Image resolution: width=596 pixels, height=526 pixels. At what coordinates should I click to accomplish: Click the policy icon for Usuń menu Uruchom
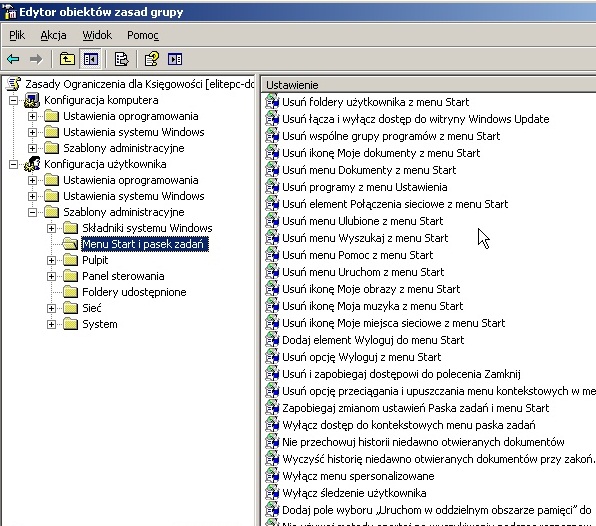click(272, 271)
